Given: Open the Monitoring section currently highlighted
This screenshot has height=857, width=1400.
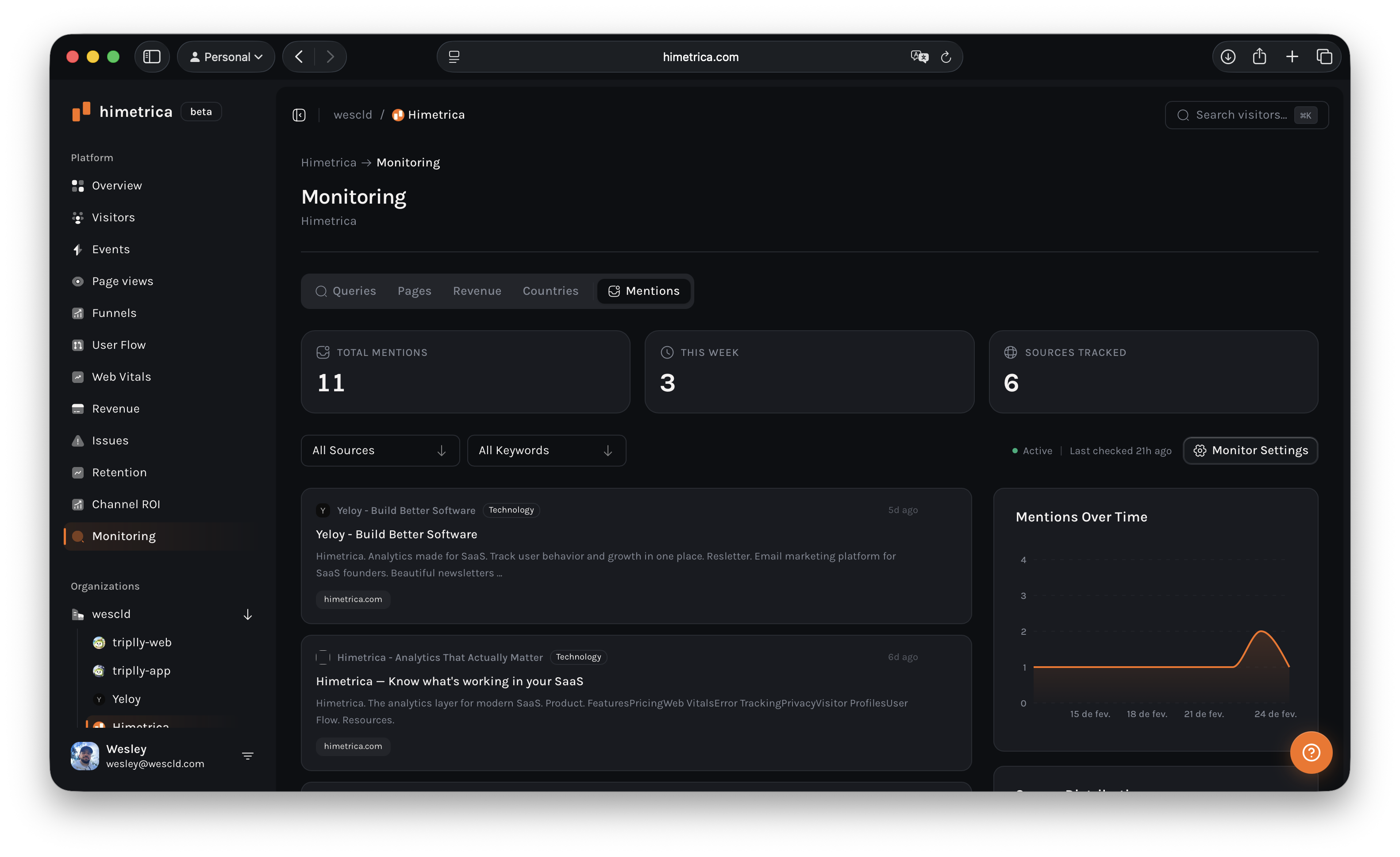Looking at the screenshot, I should [123, 536].
